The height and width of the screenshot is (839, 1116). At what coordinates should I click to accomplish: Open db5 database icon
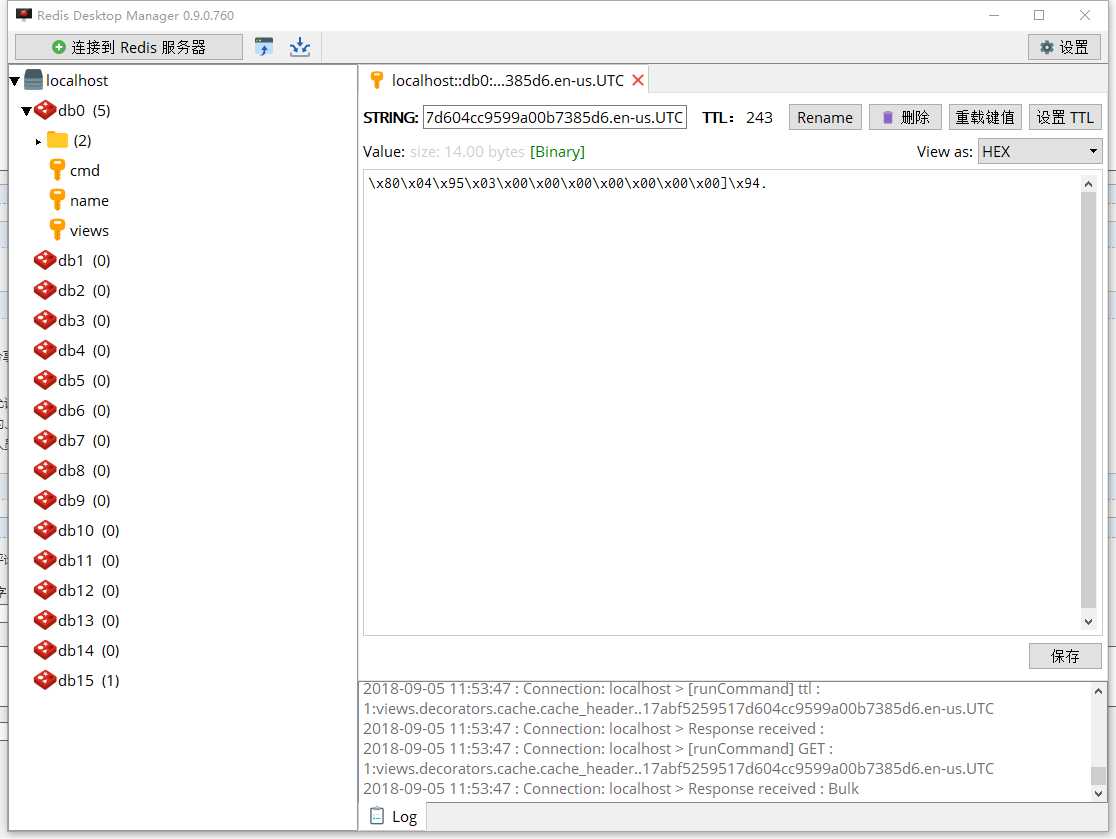pyautogui.click(x=45, y=380)
